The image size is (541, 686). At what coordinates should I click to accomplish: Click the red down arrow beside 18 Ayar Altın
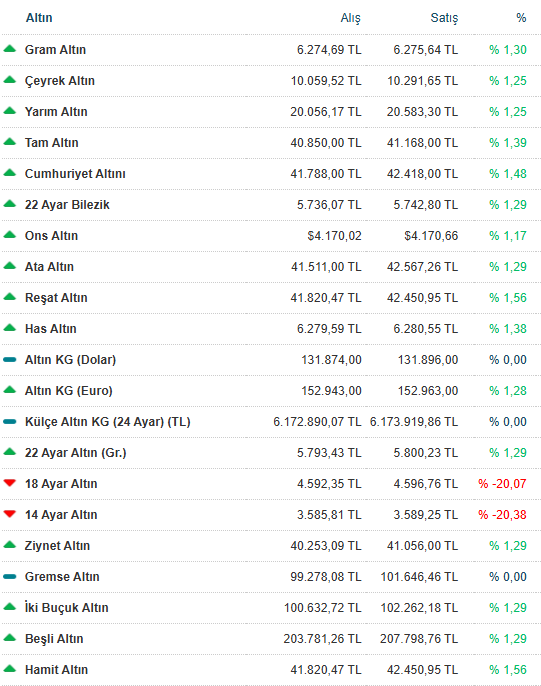(x=9, y=483)
